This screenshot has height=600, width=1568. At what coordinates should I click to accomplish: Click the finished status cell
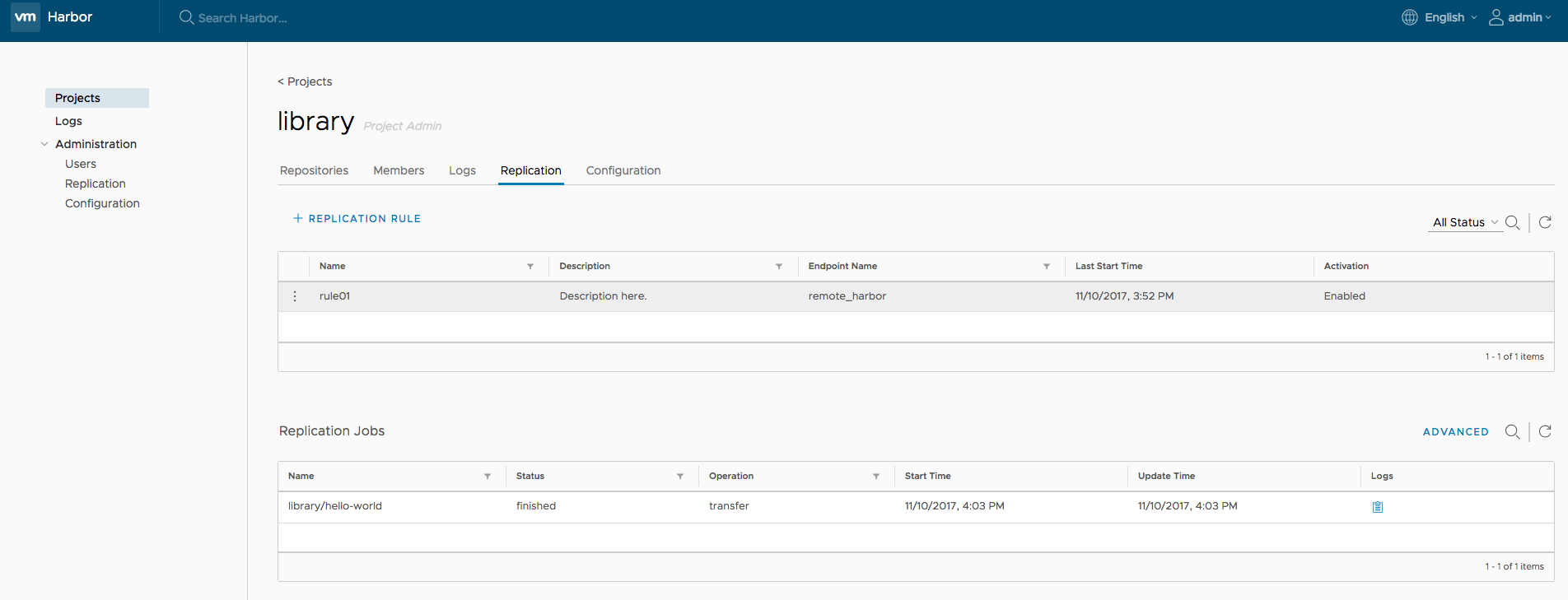tap(536, 506)
